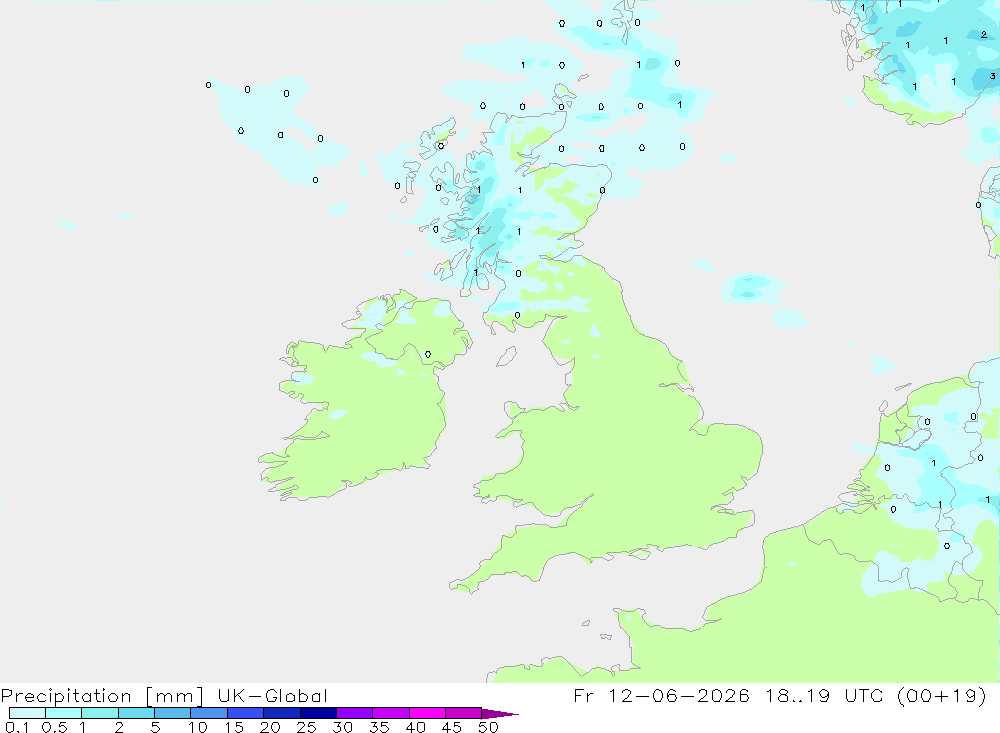1000x733 pixels.
Task: Click the date 'Fr 12-06-2026'
Action: pyautogui.click(x=661, y=695)
